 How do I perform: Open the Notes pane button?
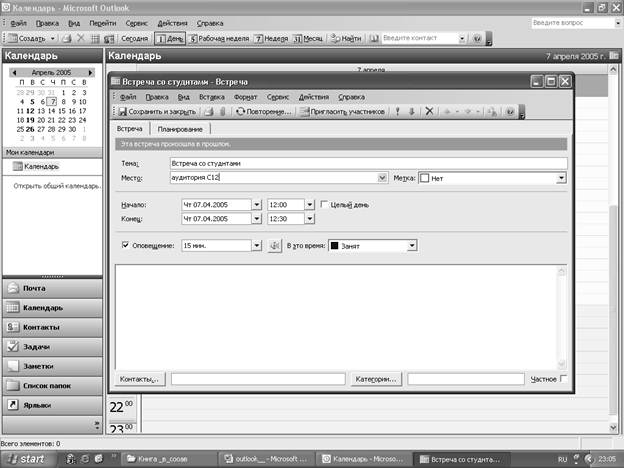(x=52, y=366)
